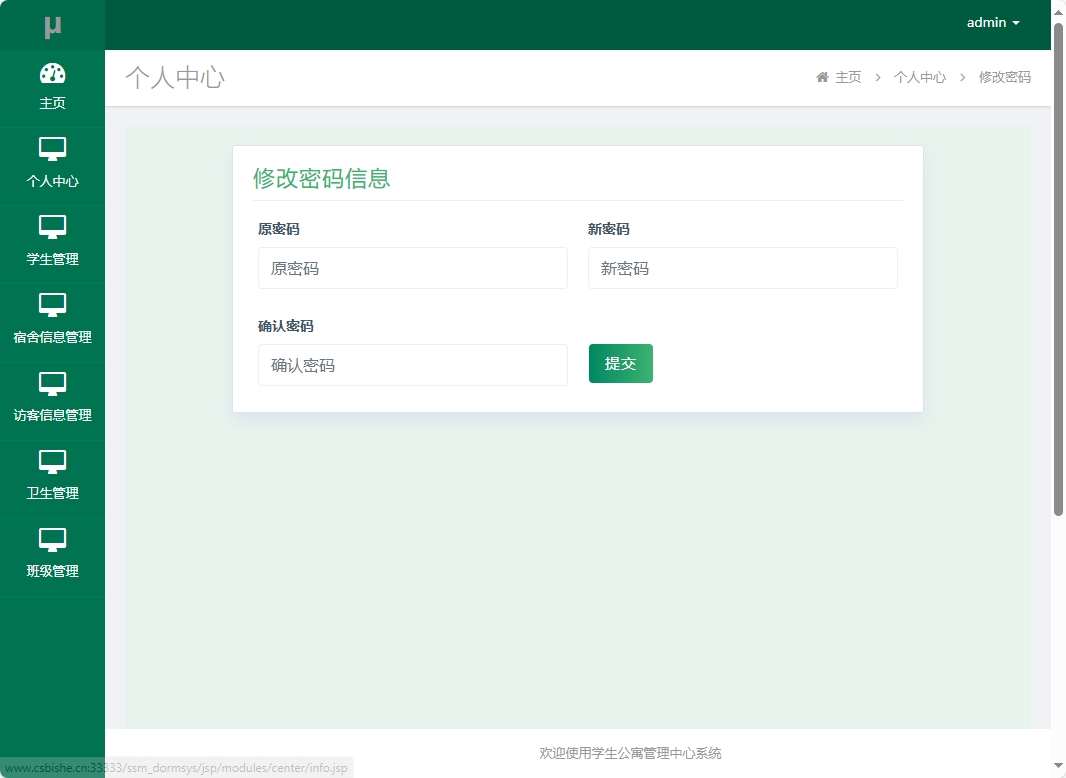
Task: Open the admin account dropdown
Action: [x=987, y=22]
